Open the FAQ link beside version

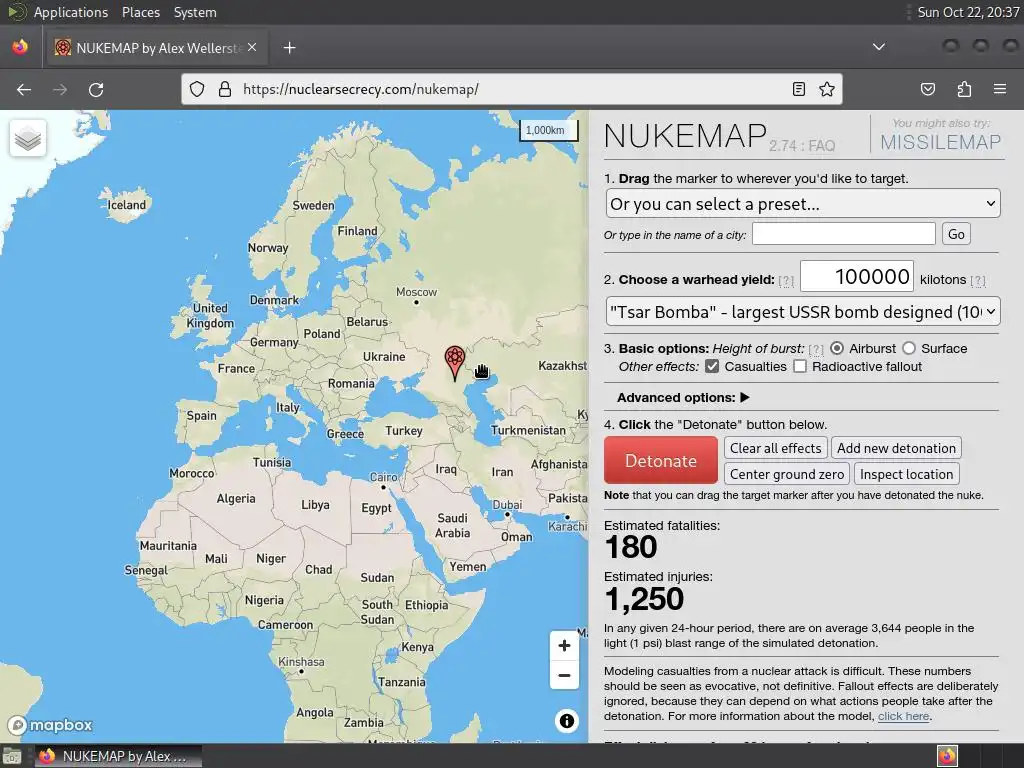pyautogui.click(x=822, y=146)
